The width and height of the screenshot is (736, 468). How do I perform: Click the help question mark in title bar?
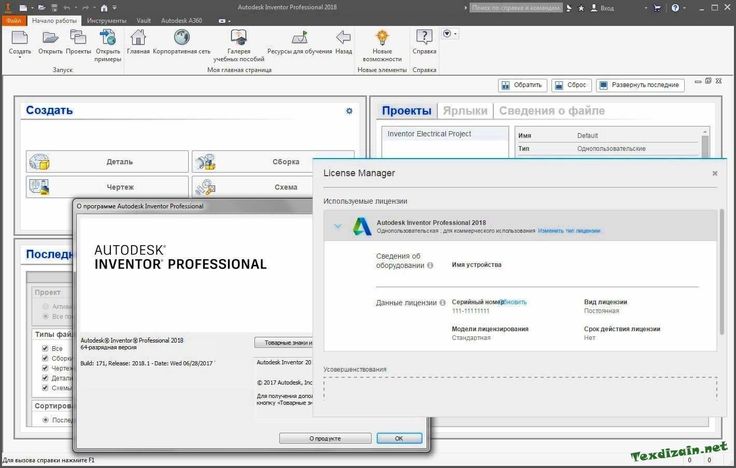tap(675, 8)
